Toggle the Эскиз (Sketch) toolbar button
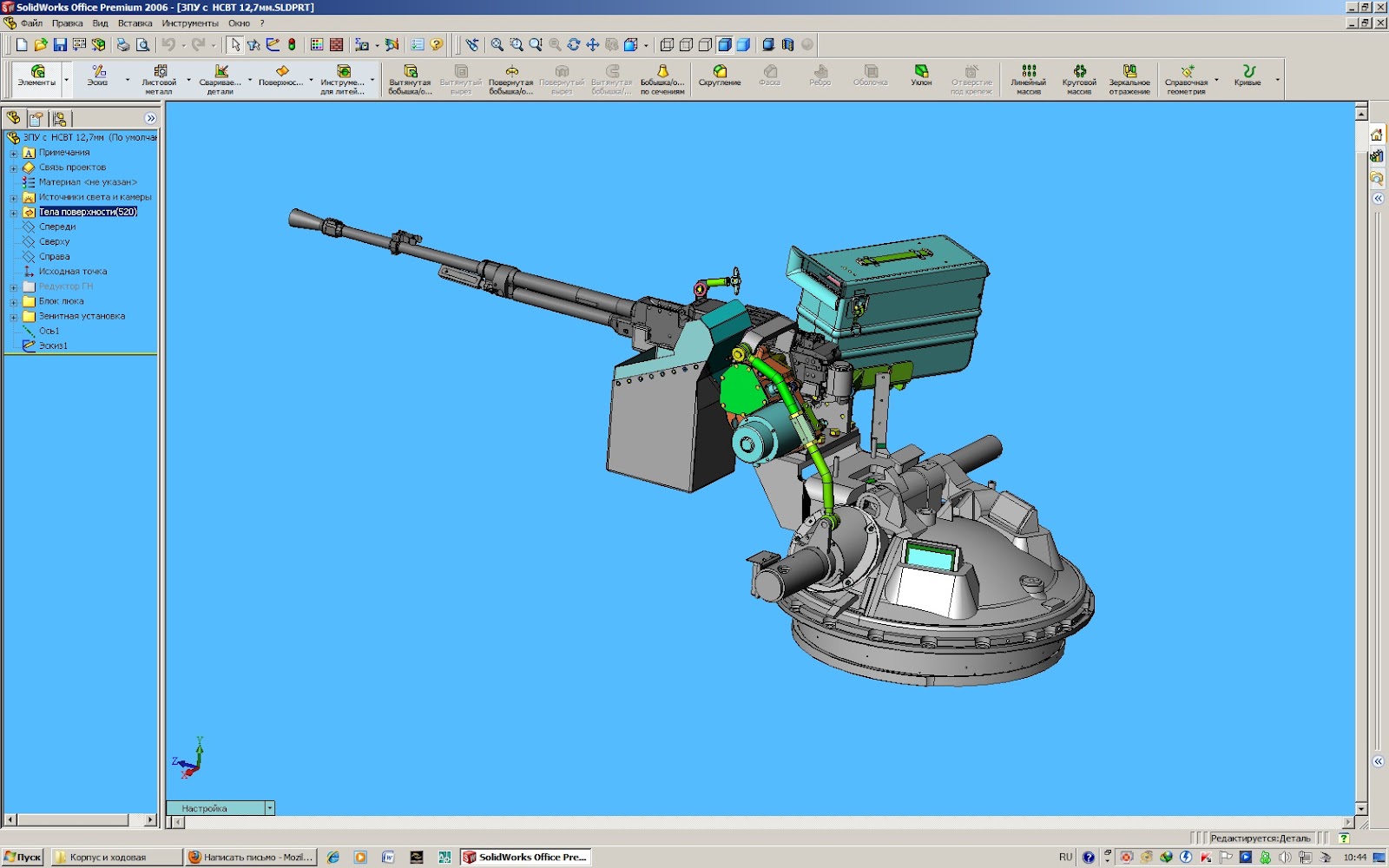 pyautogui.click(x=97, y=76)
